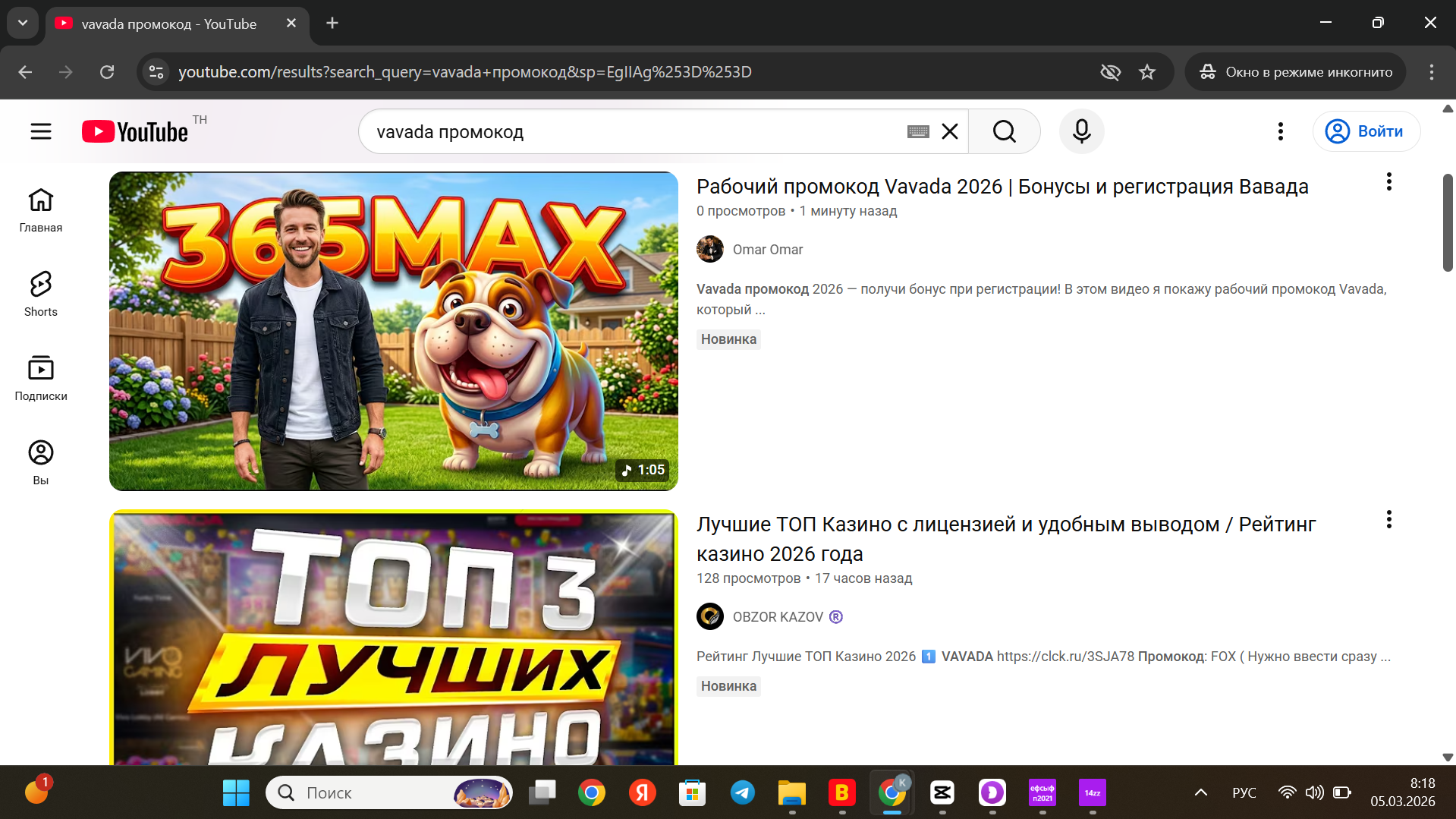Close the vavada промокод YouTube tab
Screen dimensions: 1456x819
pyautogui.click(x=291, y=24)
